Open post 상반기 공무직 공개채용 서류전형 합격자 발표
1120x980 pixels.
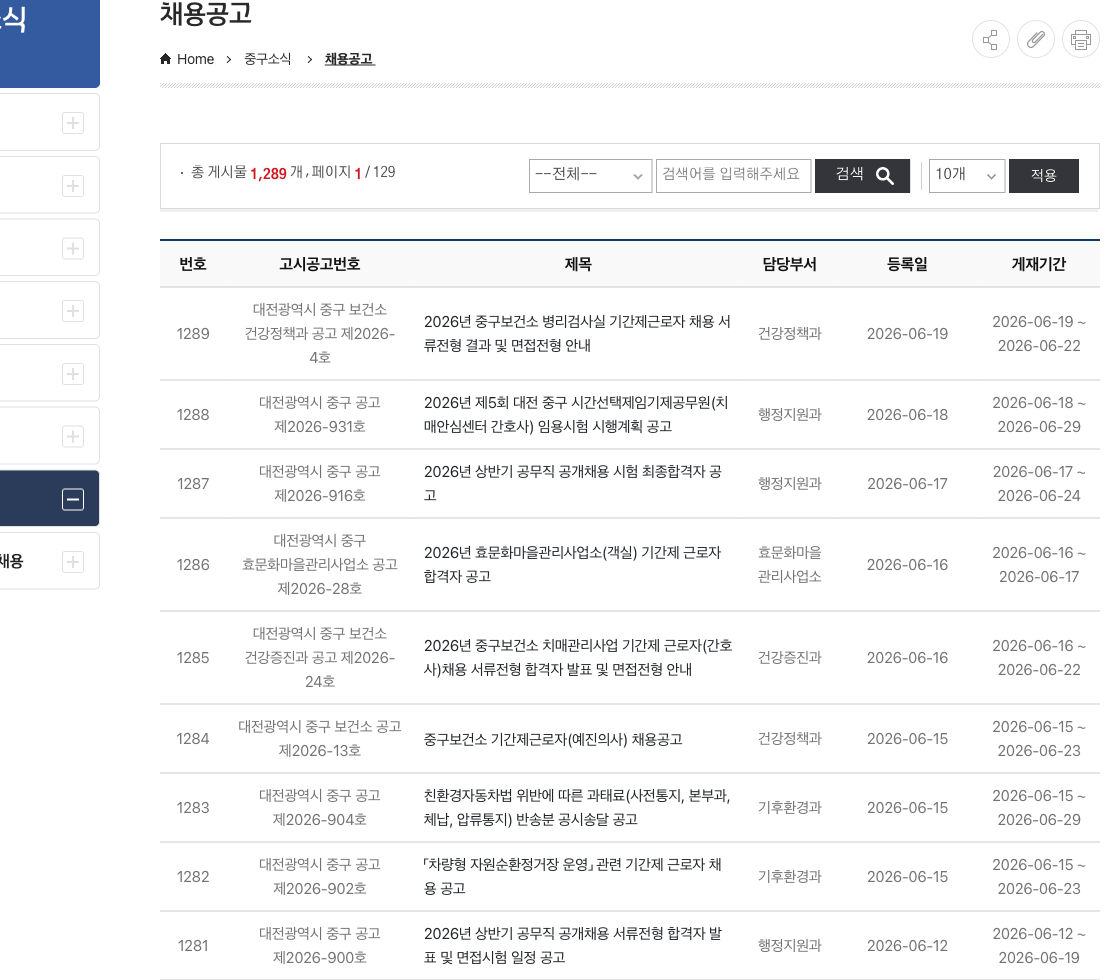tap(573, 946)
